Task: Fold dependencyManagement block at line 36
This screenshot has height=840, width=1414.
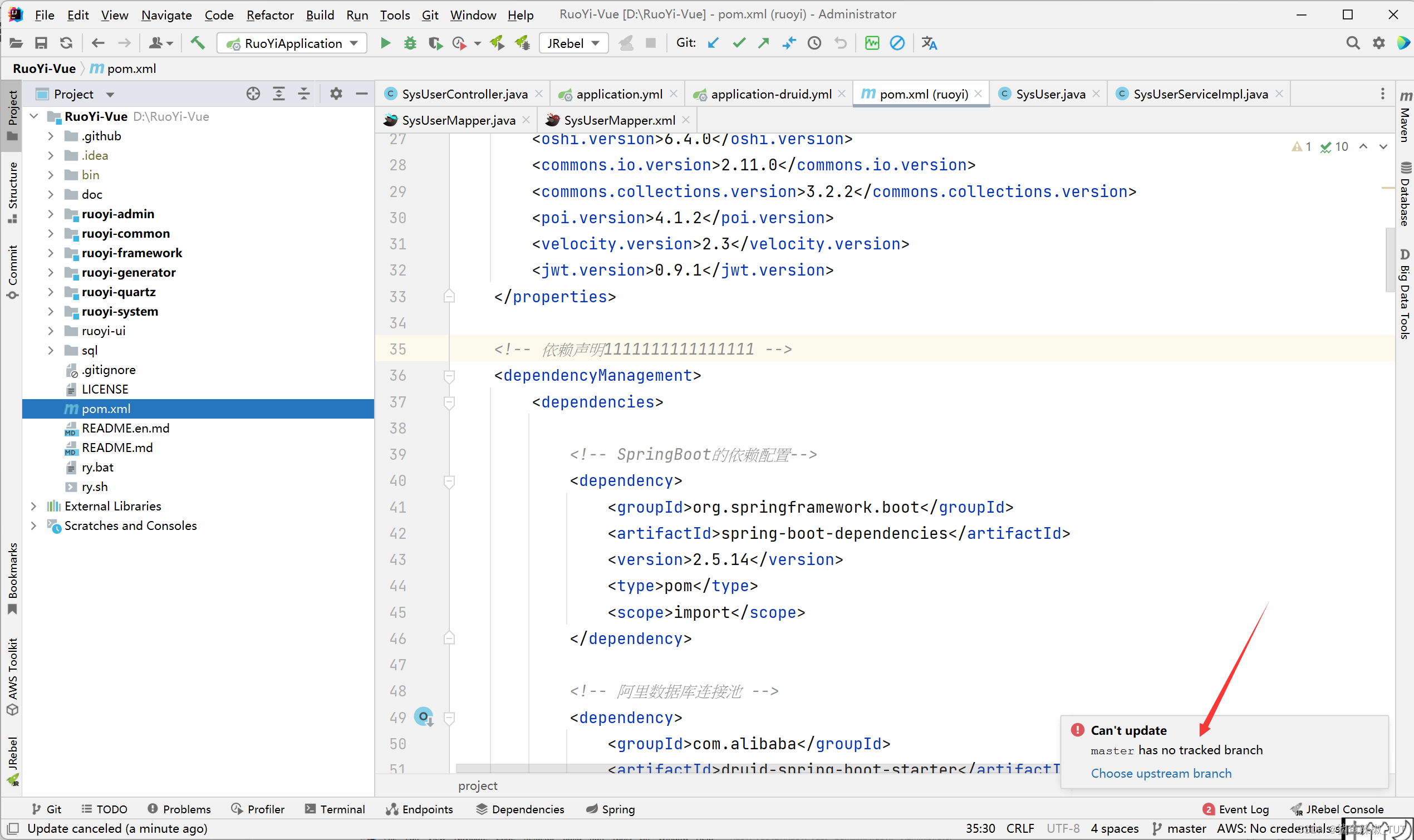Action: pyautogui.click(x=449, y=376)
